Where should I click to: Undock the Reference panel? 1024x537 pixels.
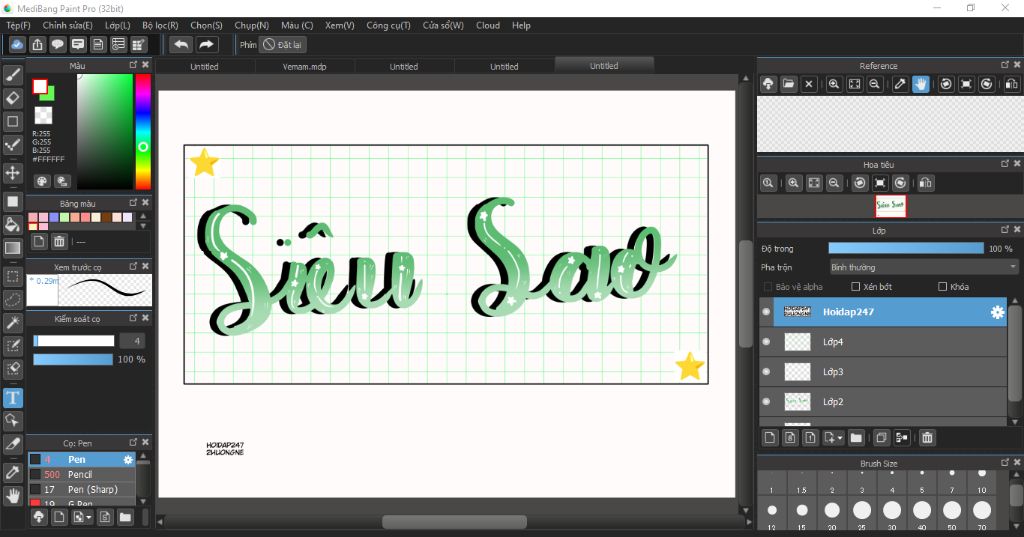[1005, 65]
